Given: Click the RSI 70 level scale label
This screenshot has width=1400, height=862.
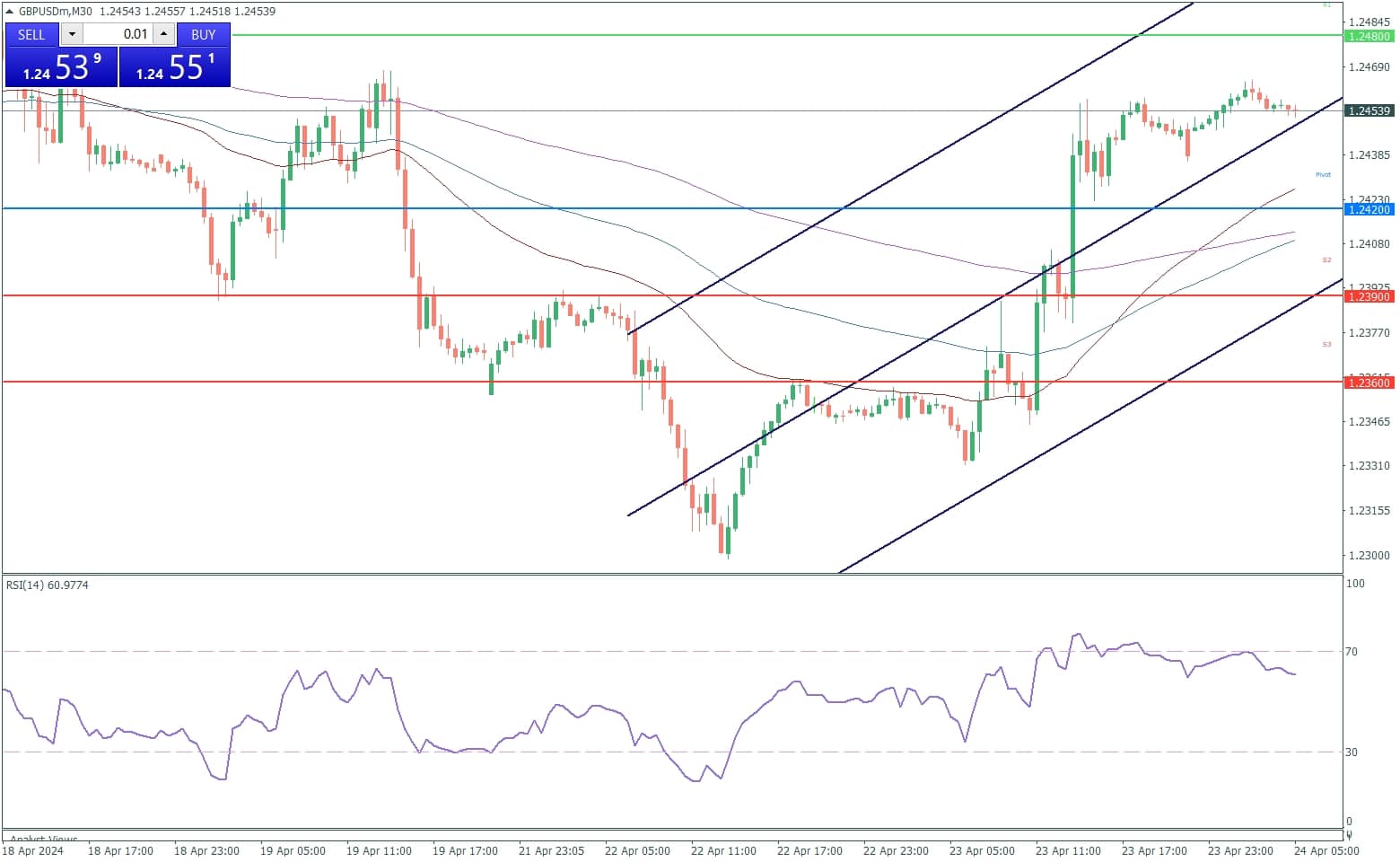Looking at the screenshot, I should [x=1352, y=652].
